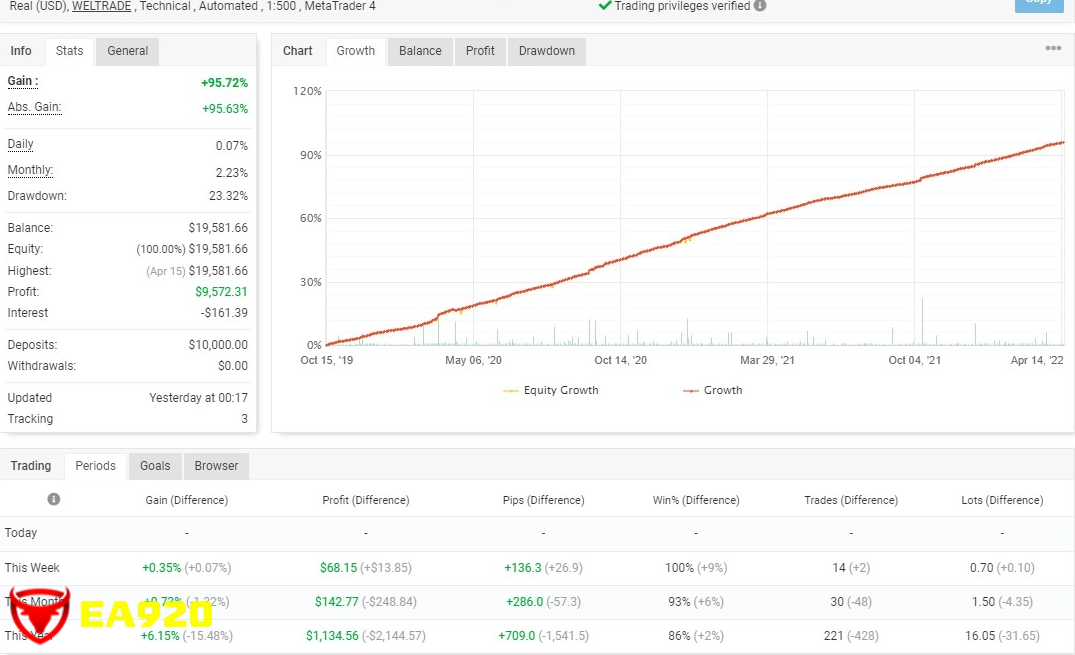Toggle the Growth legend series
This screenshot has height=655, width=1075.
click(712, 390)
